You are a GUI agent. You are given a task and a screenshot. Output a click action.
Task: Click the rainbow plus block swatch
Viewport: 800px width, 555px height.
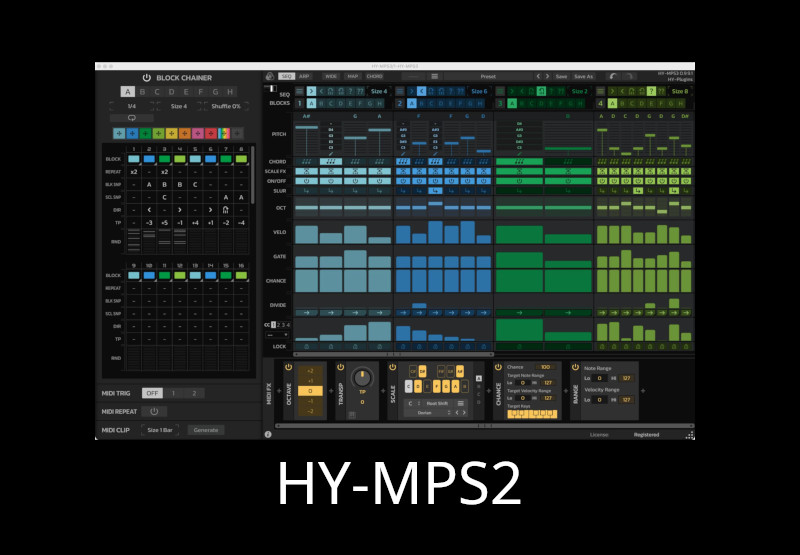coord(224,133)
